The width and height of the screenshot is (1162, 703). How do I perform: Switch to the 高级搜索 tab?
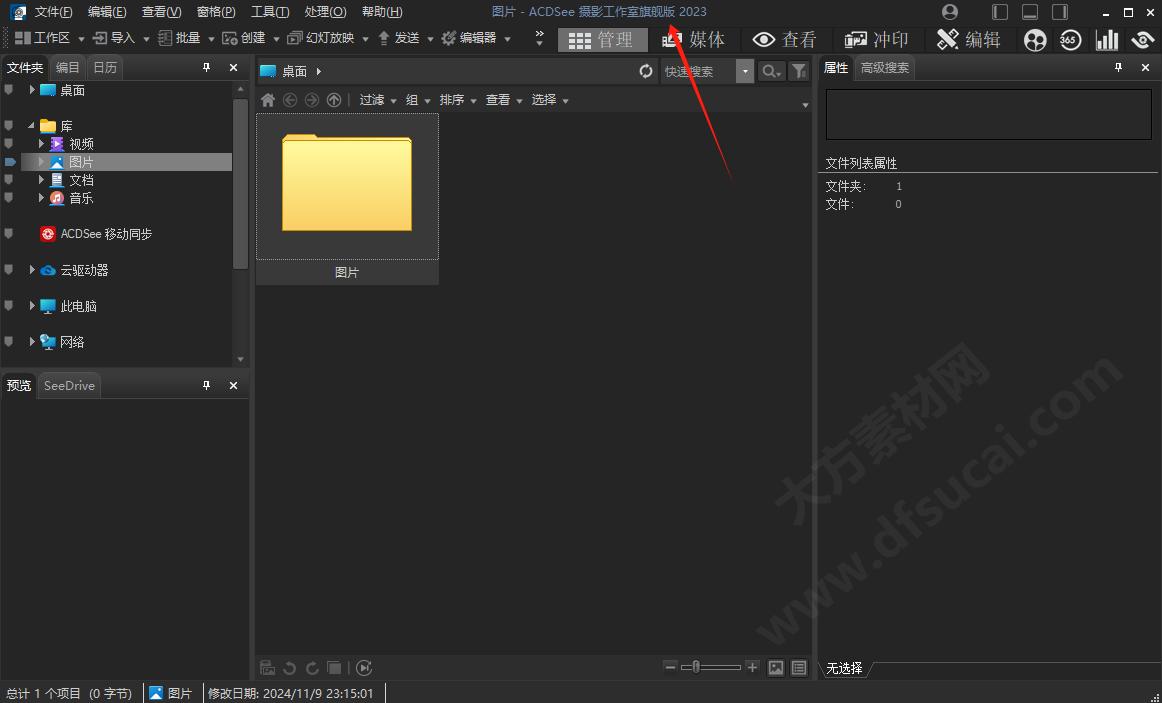pyautogui.click(x=885, y=67)
